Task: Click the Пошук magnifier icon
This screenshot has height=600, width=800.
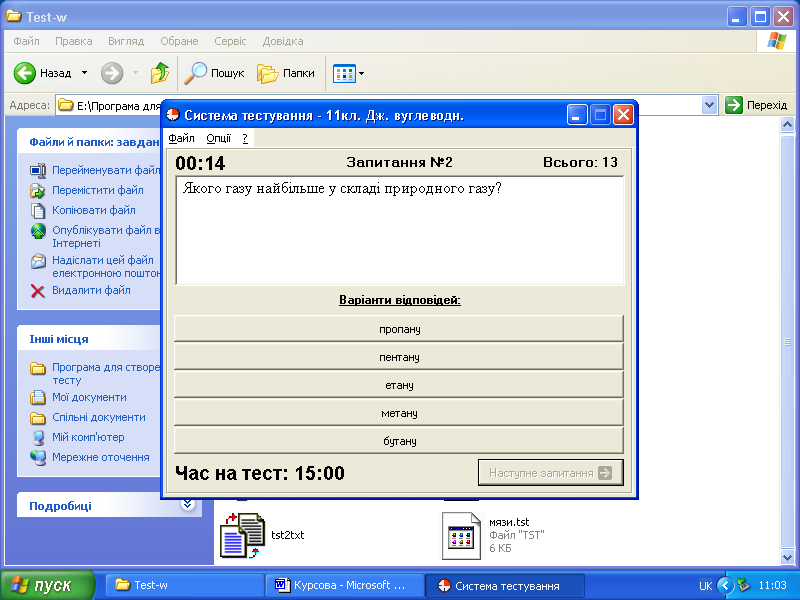Action: pos(195,73)
